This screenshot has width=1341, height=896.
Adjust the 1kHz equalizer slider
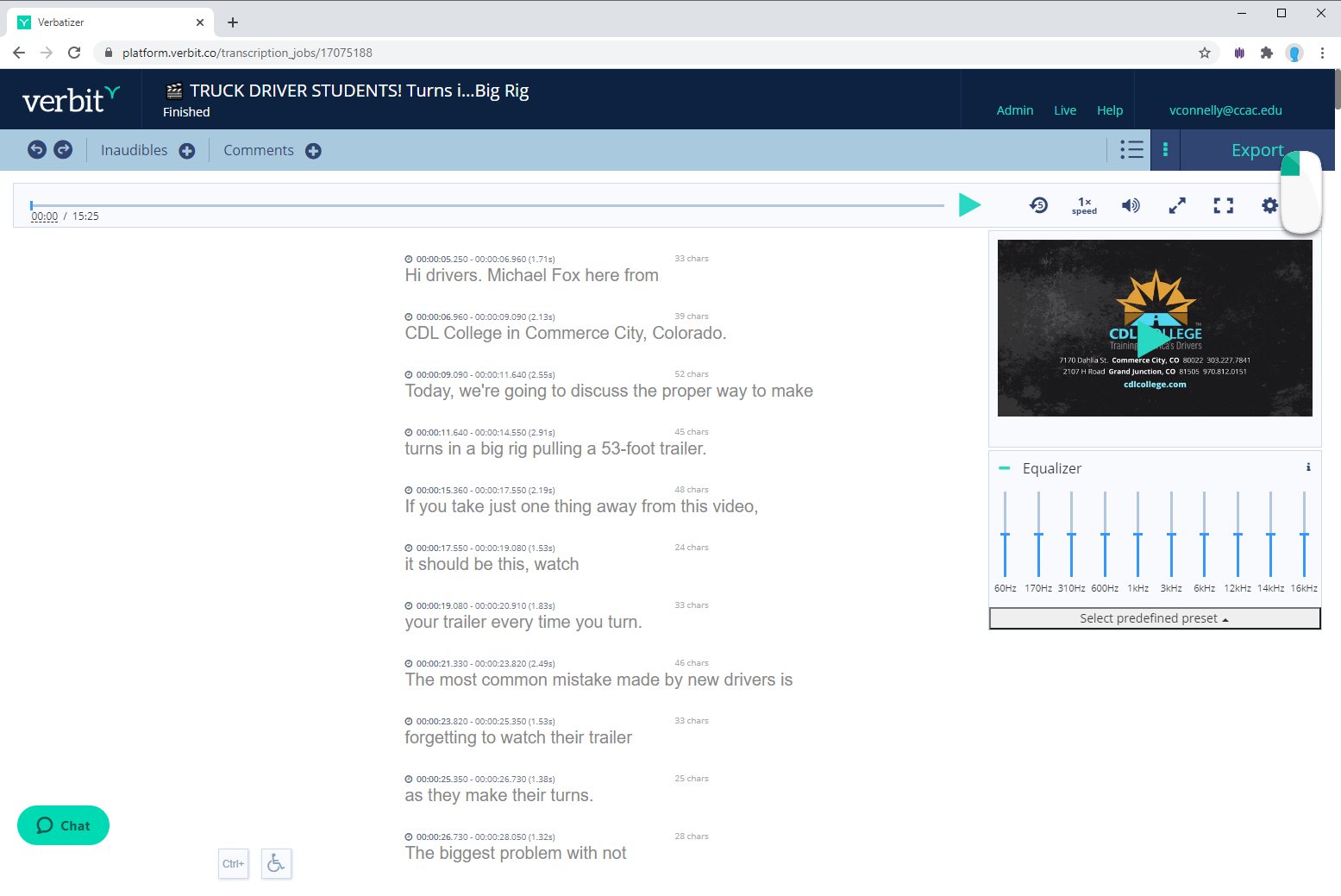[1137, 535]
